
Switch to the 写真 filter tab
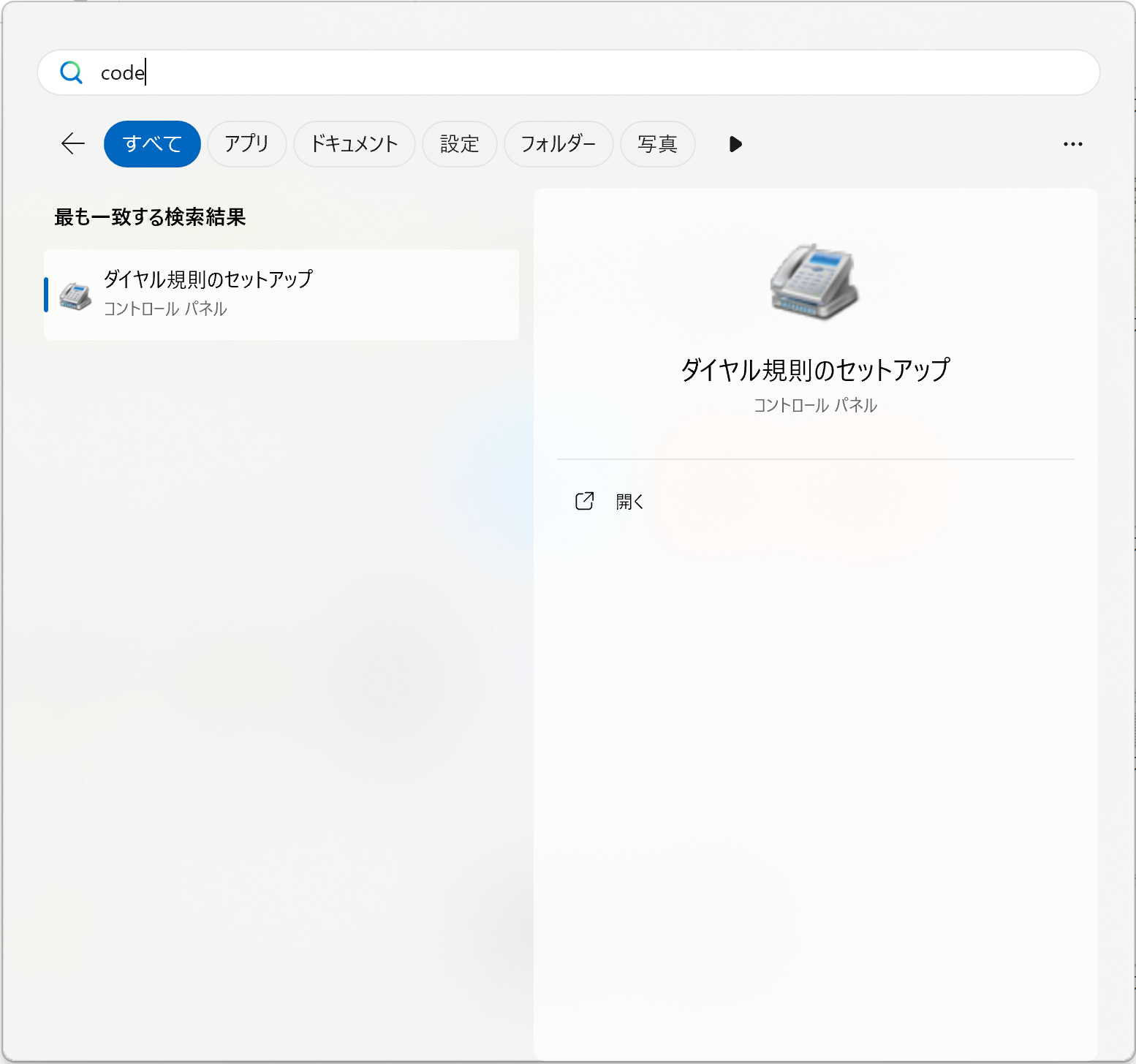point(657,144)
